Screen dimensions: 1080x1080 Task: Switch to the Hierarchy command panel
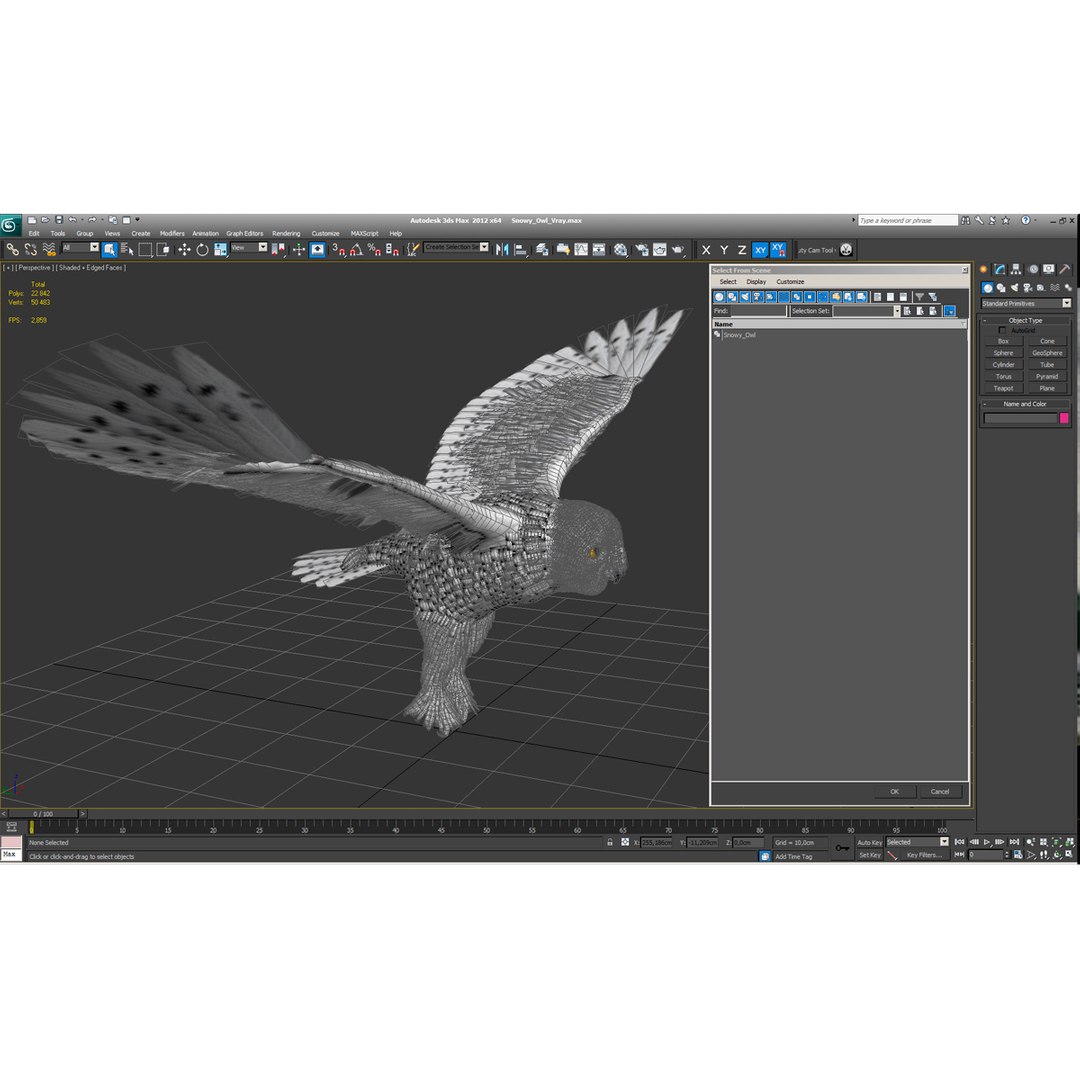1016,269
